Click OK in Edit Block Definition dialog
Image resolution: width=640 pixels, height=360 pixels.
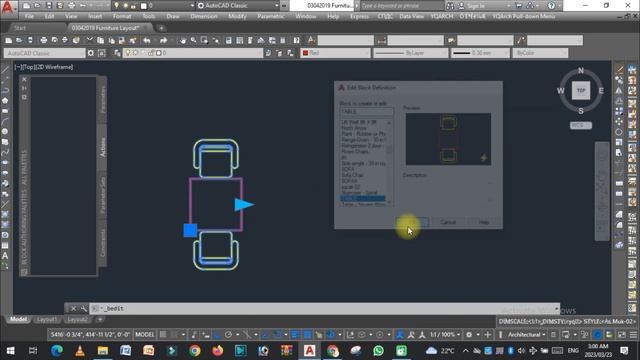coord(413,222)
